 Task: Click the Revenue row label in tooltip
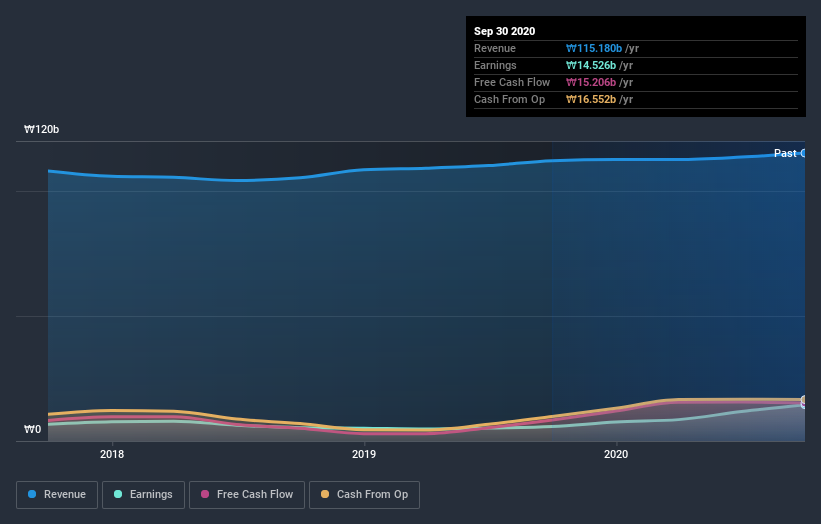(x=495, y=48)
